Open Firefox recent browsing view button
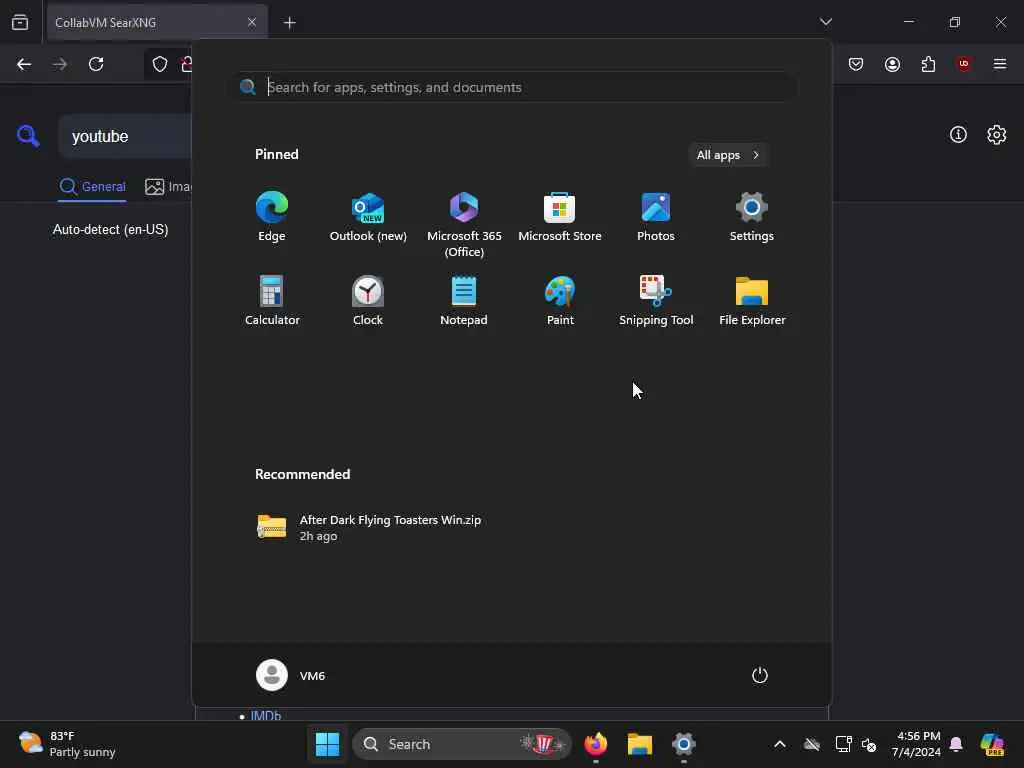 (x=20, y=22)
